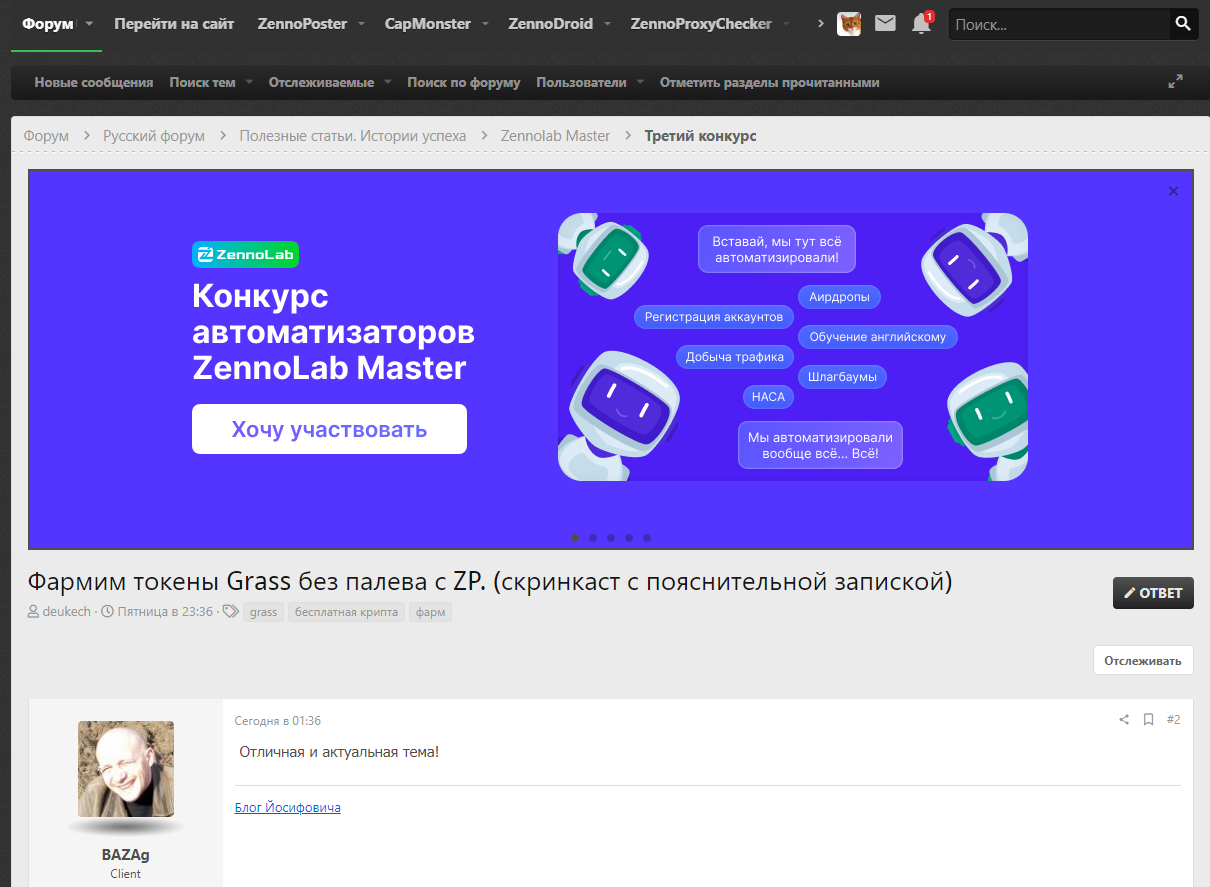Expand the ZennoPoster dropdown arrow
Image resolution: width=1210 pixels, height=887 pixels.
(x=361, y=24)
